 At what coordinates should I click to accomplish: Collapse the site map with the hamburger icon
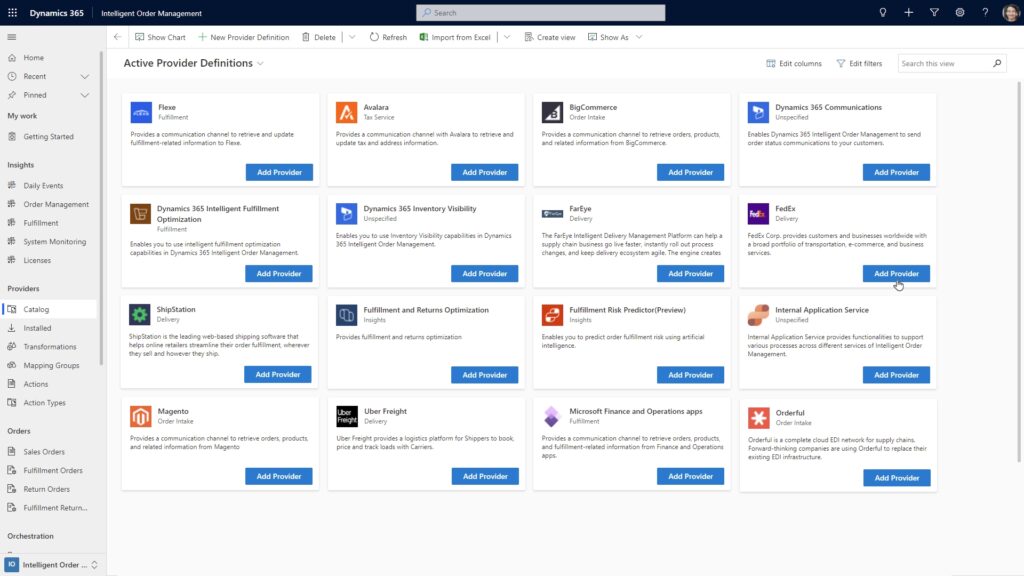click(12, 37)
